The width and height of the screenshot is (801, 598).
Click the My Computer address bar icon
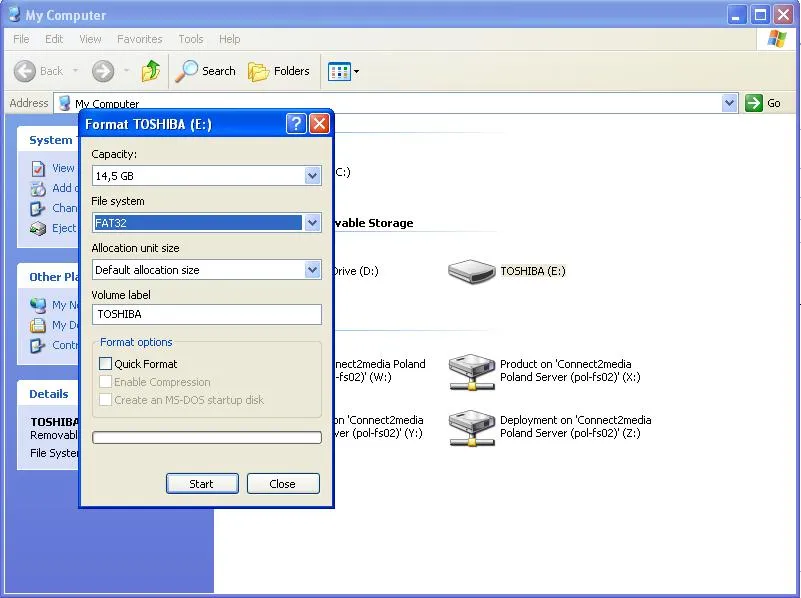click(64, 103)
